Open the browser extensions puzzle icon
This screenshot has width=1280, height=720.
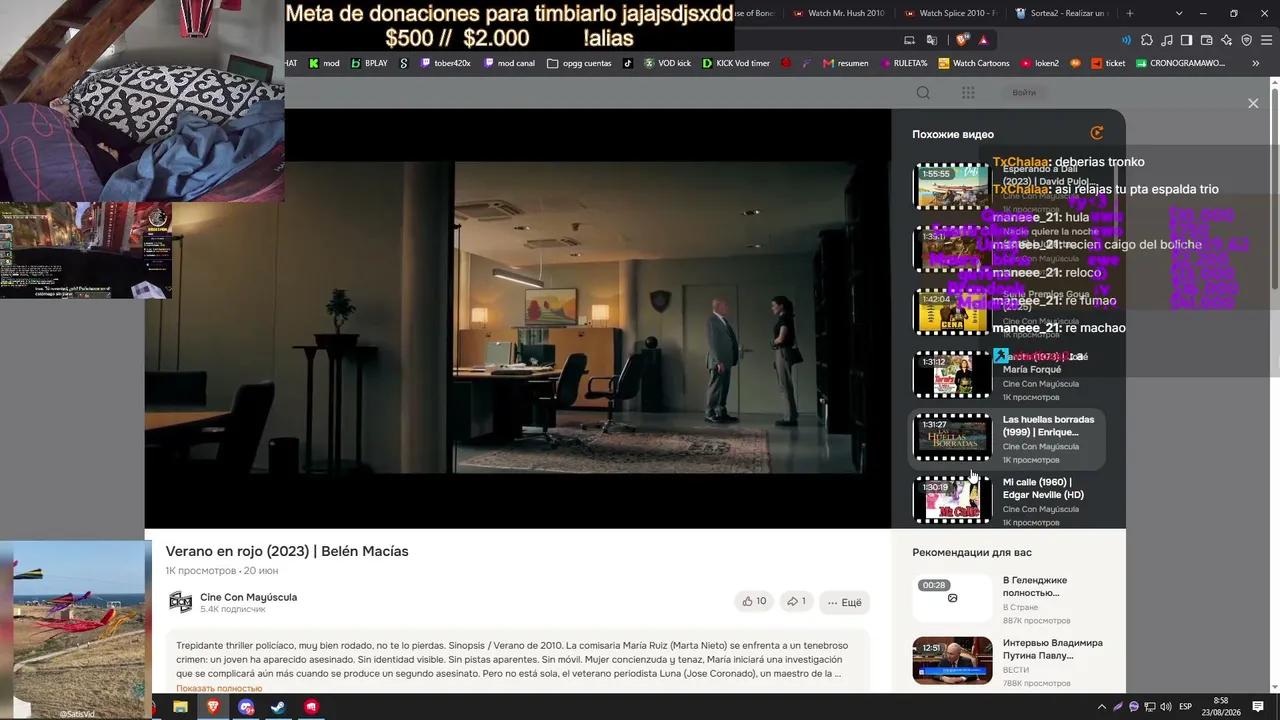(x=1146, y=40)
